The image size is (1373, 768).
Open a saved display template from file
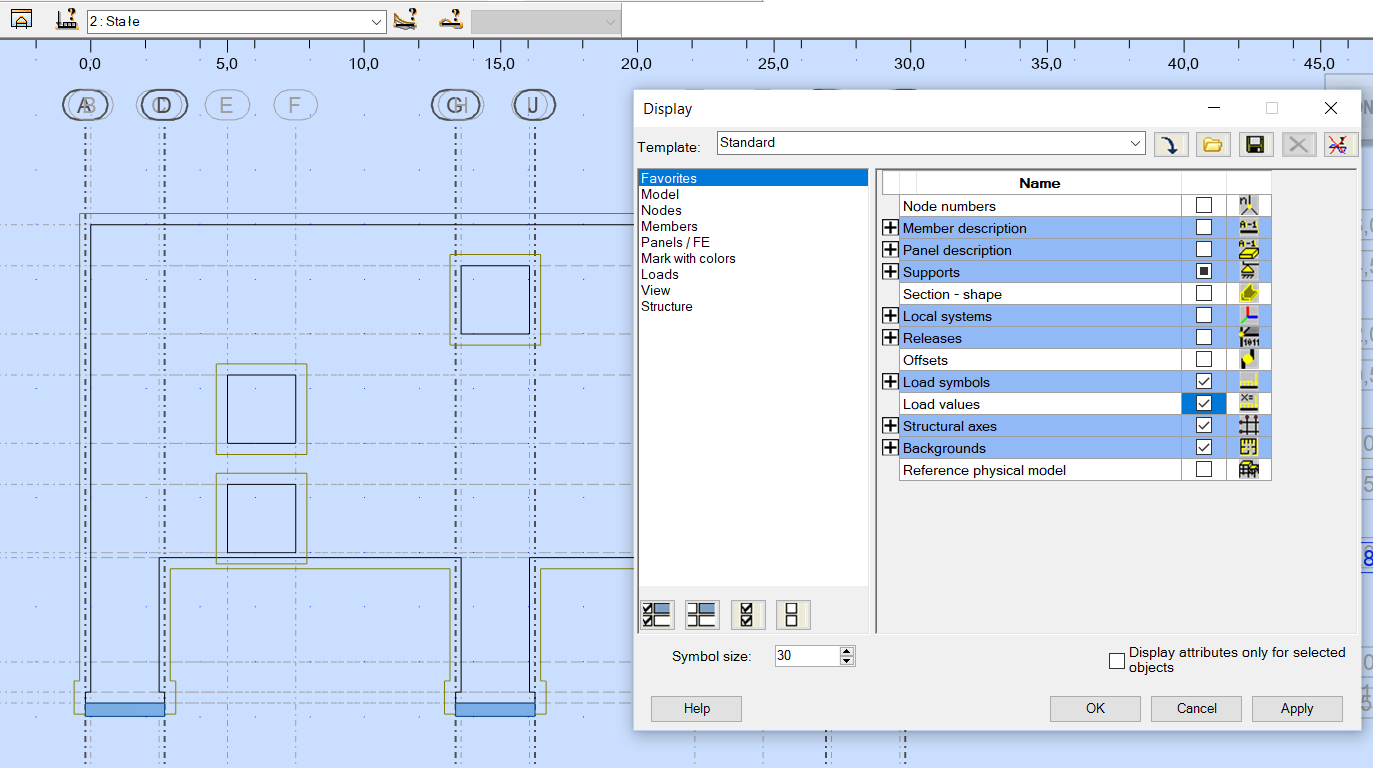[x=1213, y=144]
